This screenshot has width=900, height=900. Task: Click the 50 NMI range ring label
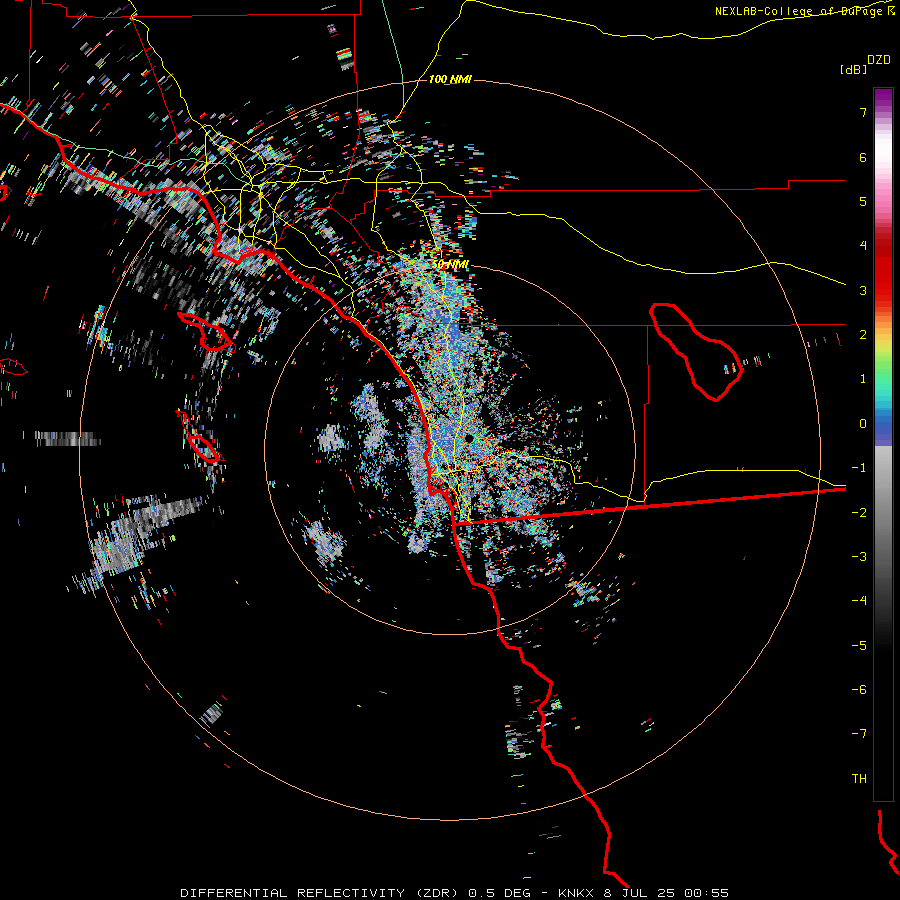tap(451, 265)
